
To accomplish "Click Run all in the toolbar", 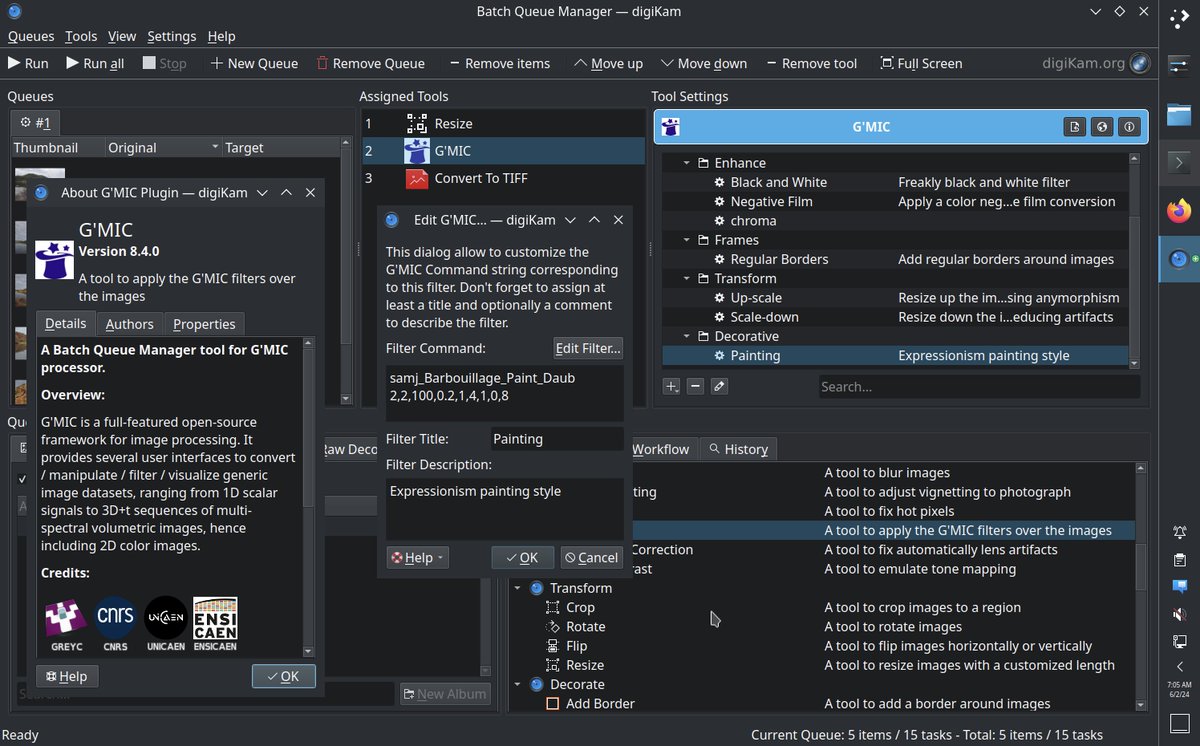I will pos(95,63).
